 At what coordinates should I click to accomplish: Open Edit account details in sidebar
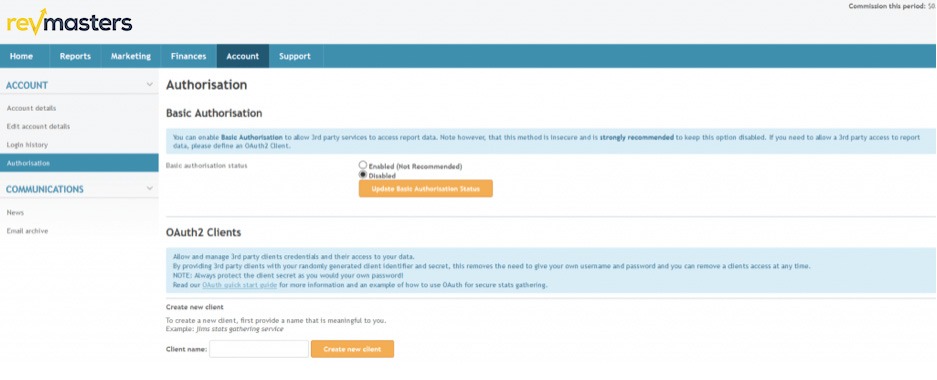tap(38, 127)
